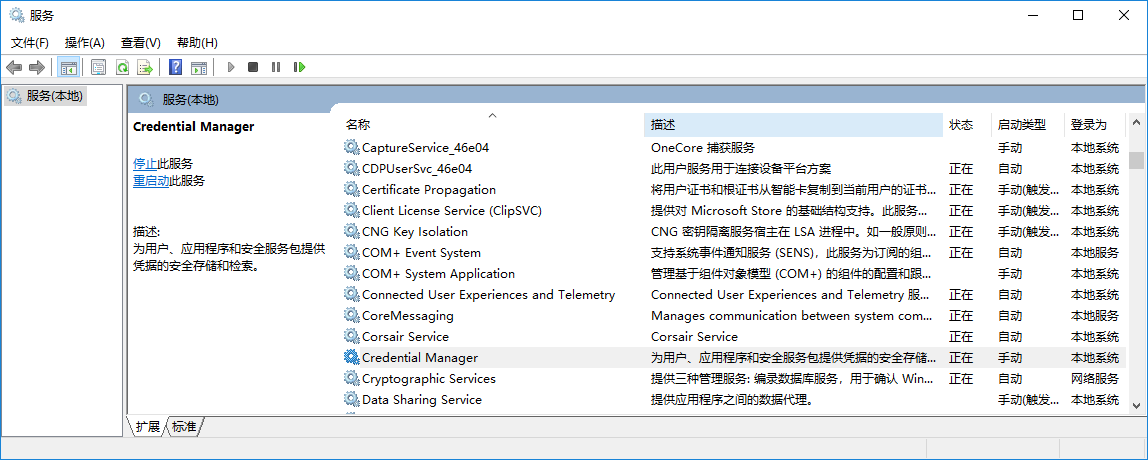The height and width of the screenshot is (460, 1148).
Task: Click the 停止 link to stop the service
Action: click(145, 163)
